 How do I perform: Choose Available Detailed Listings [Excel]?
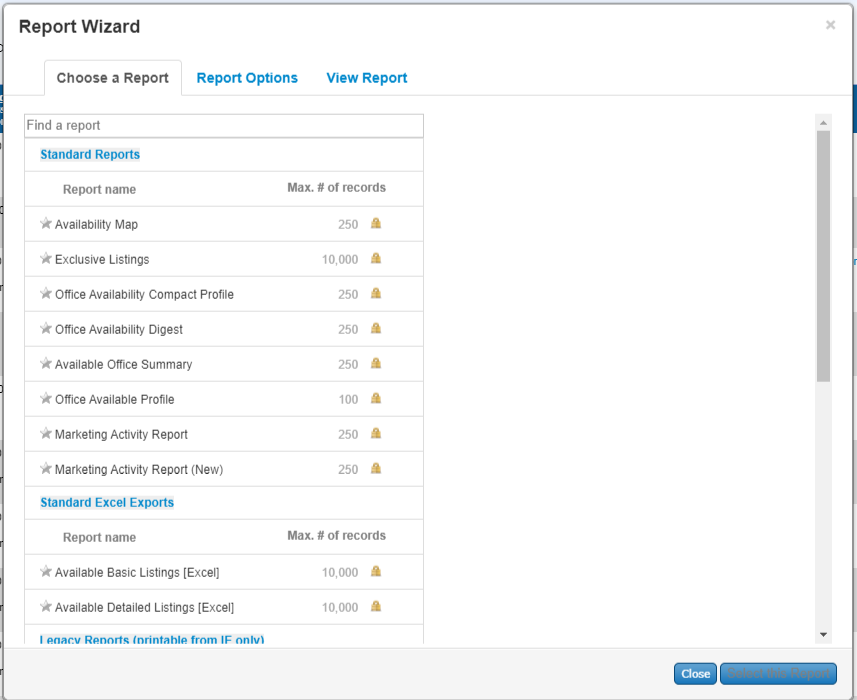tap(144, 608)
